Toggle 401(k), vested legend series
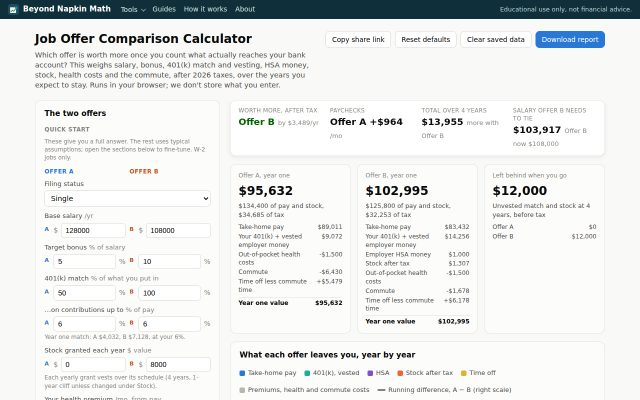The height and width of the screenshot is (400, 640). [x=332, y=373]
